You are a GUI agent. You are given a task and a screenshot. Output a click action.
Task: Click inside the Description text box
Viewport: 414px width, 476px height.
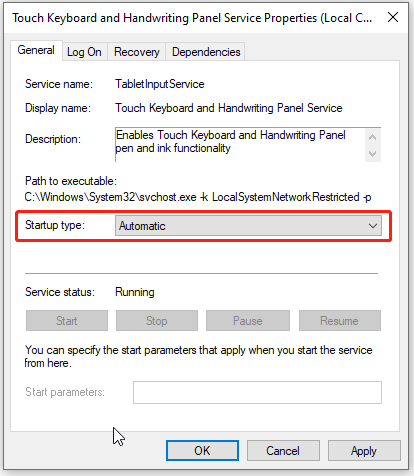[x=240, y=144]
